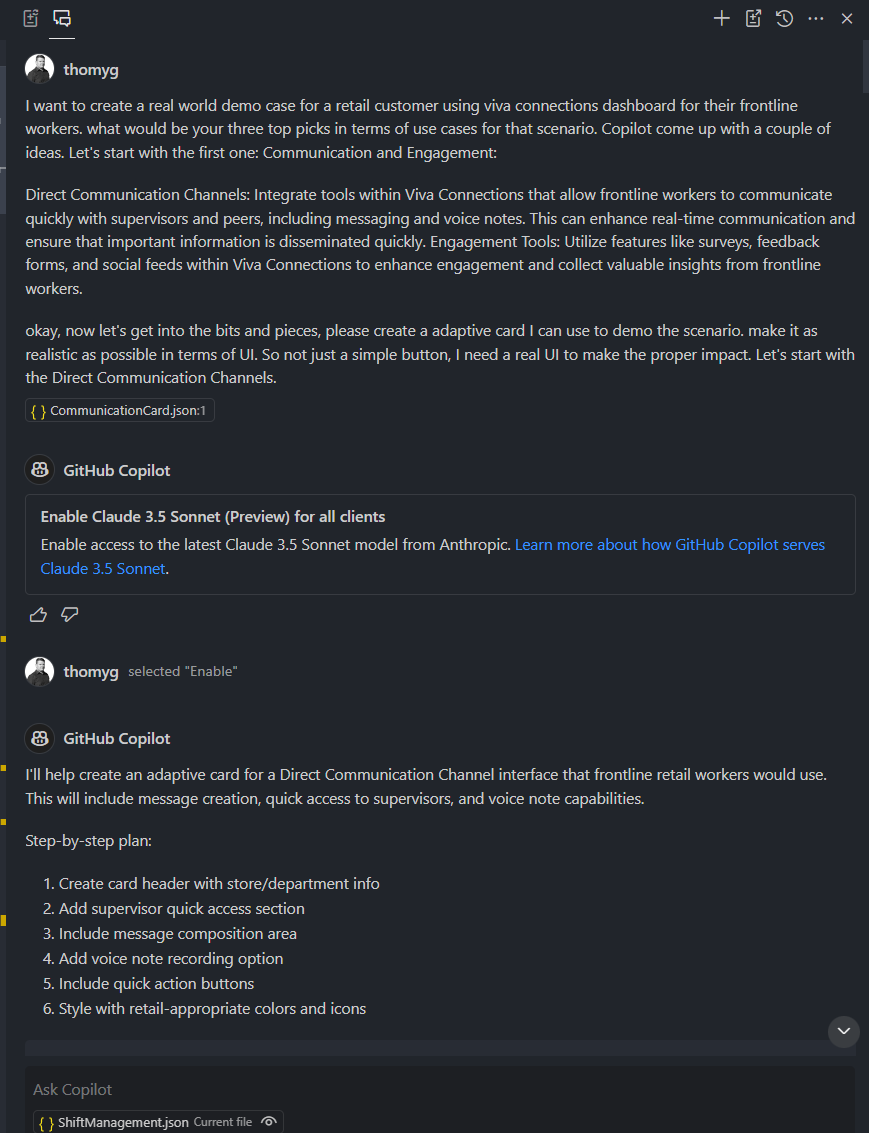The image size is (869, 1133).
Task: Jump to bottom with down chevron button
Action: [844, 1031]
